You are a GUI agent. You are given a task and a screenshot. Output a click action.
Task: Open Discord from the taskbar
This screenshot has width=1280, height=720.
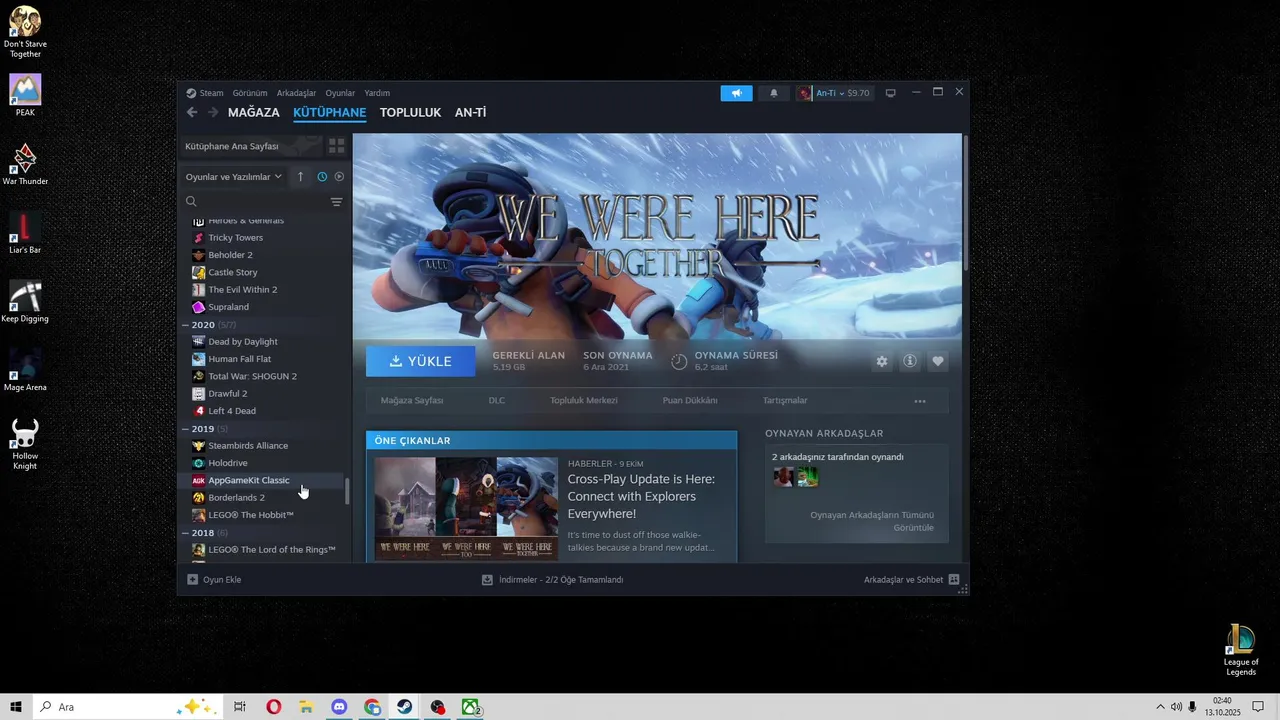tap(339, 707)
